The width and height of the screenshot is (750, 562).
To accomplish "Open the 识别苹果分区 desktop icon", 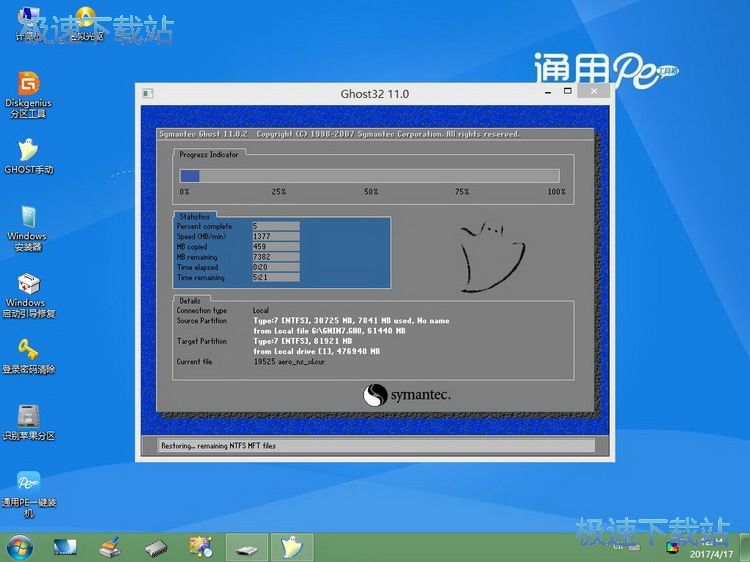I will [x=29, y=423].
